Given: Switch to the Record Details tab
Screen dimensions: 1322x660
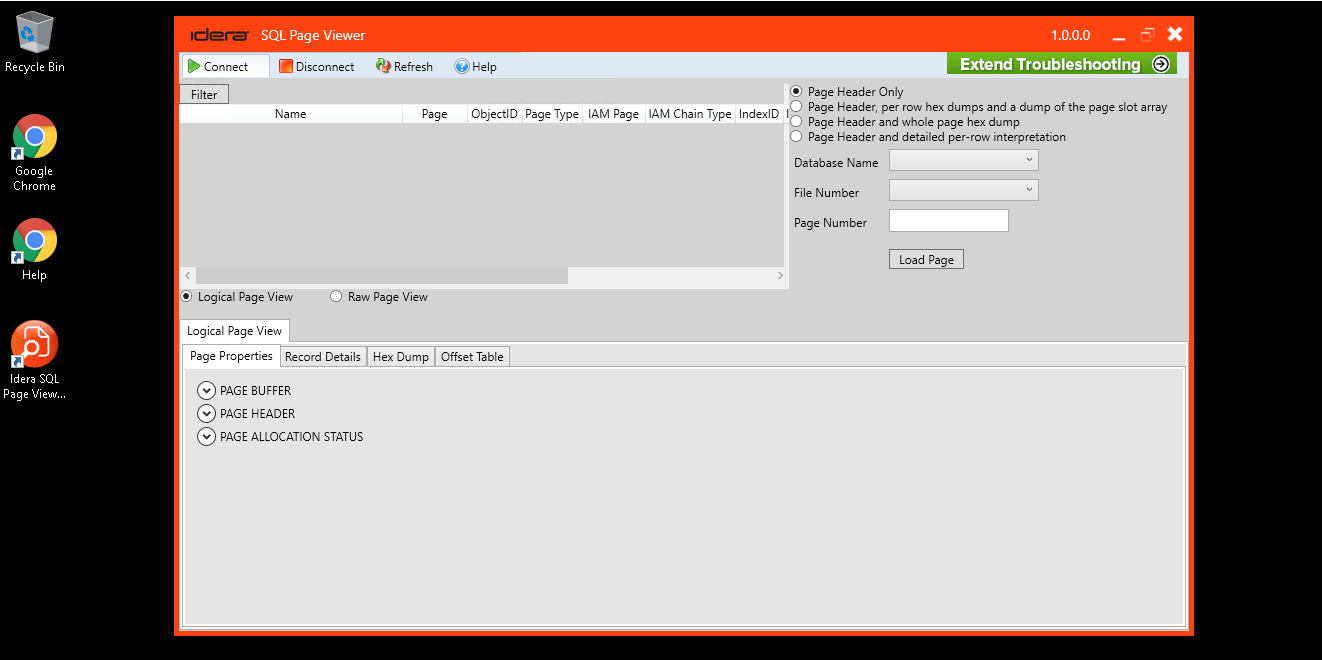Looking at the screenshot, I should click(x=322, y=356).
